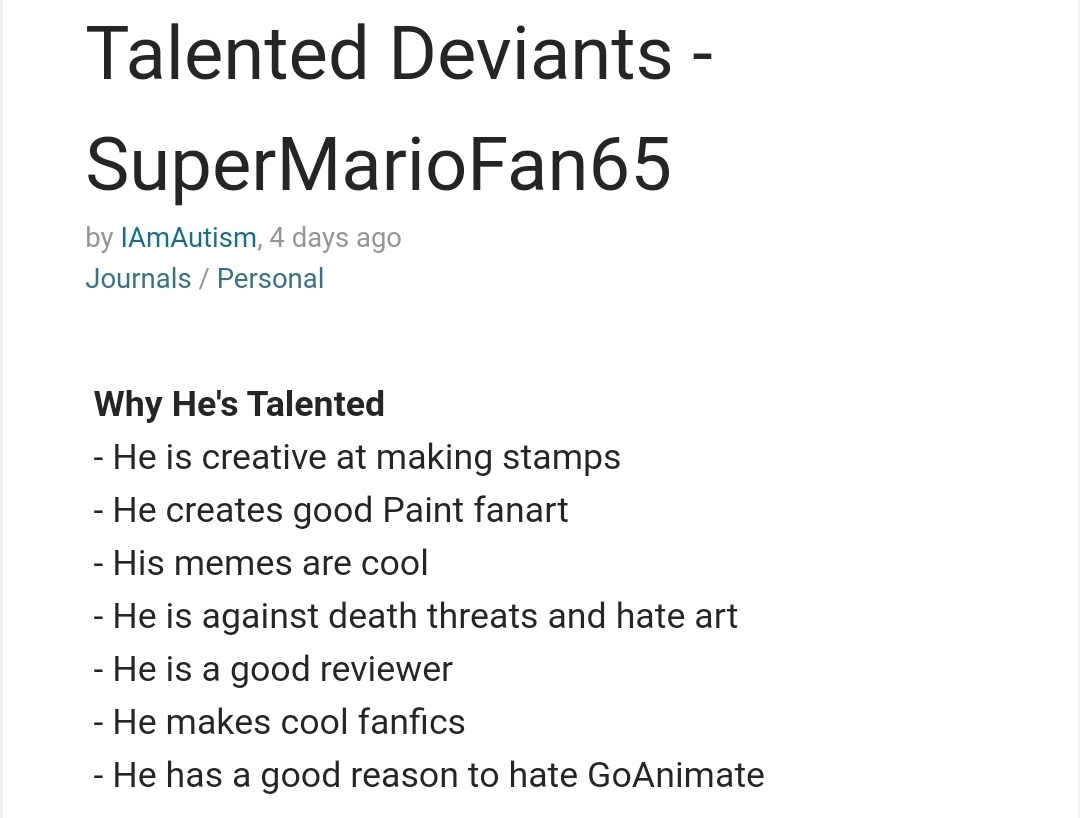The image size is (1080, 818).
Task: Click the "He is a good reviewer" line
Action: (273, 670)
